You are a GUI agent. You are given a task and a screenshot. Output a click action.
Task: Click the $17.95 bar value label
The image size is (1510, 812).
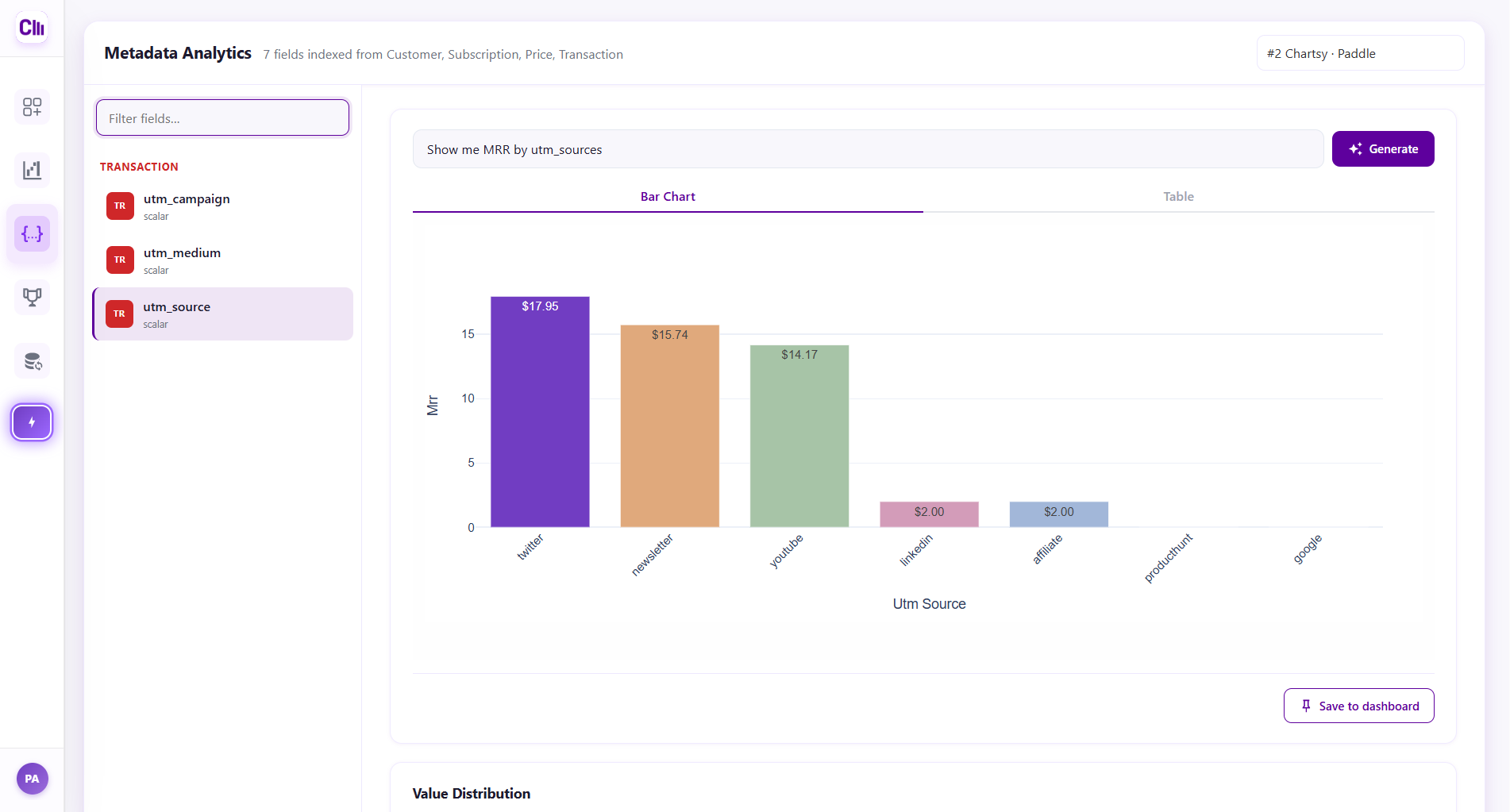[x=540, y=306]
